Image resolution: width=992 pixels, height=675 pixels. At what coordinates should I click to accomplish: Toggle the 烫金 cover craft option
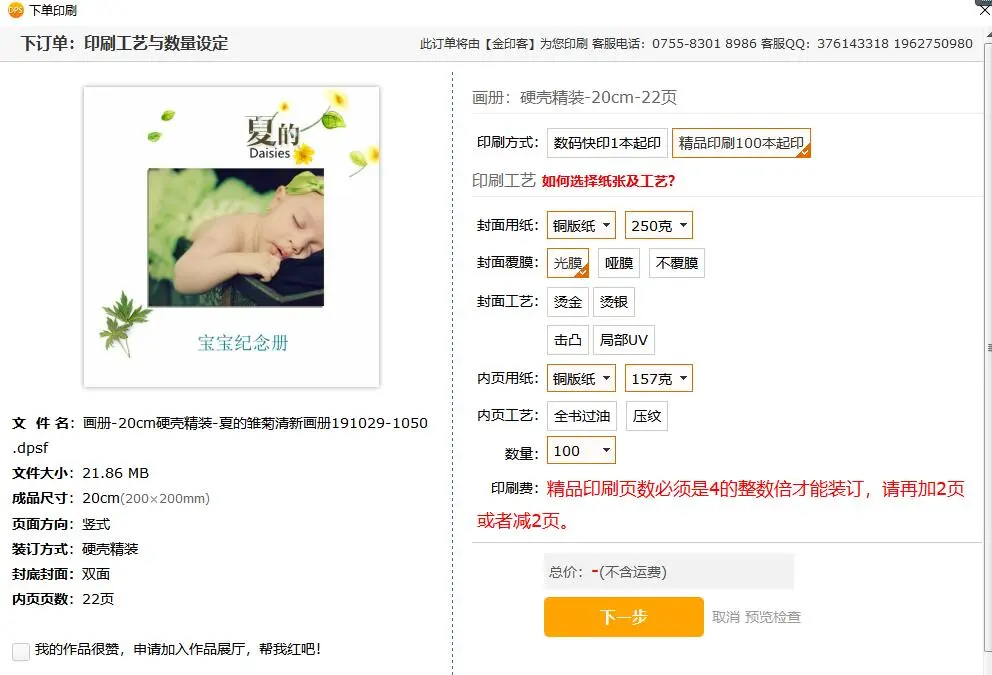[567, 302]
